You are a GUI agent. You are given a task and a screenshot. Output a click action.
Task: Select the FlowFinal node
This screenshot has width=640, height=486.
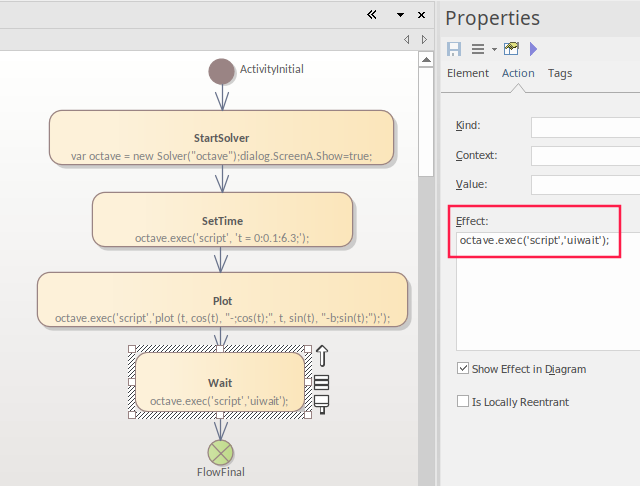[220, 452]
